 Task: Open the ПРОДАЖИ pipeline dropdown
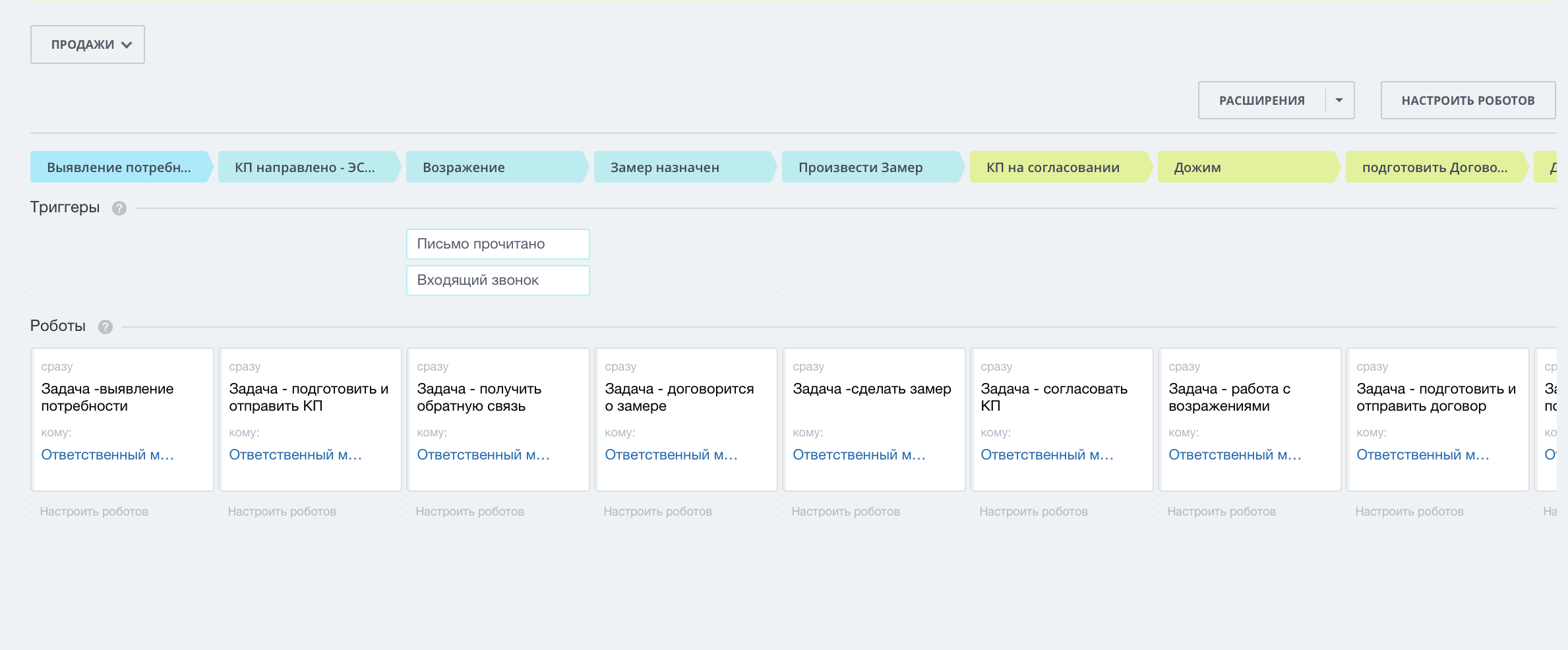[88, 45]
